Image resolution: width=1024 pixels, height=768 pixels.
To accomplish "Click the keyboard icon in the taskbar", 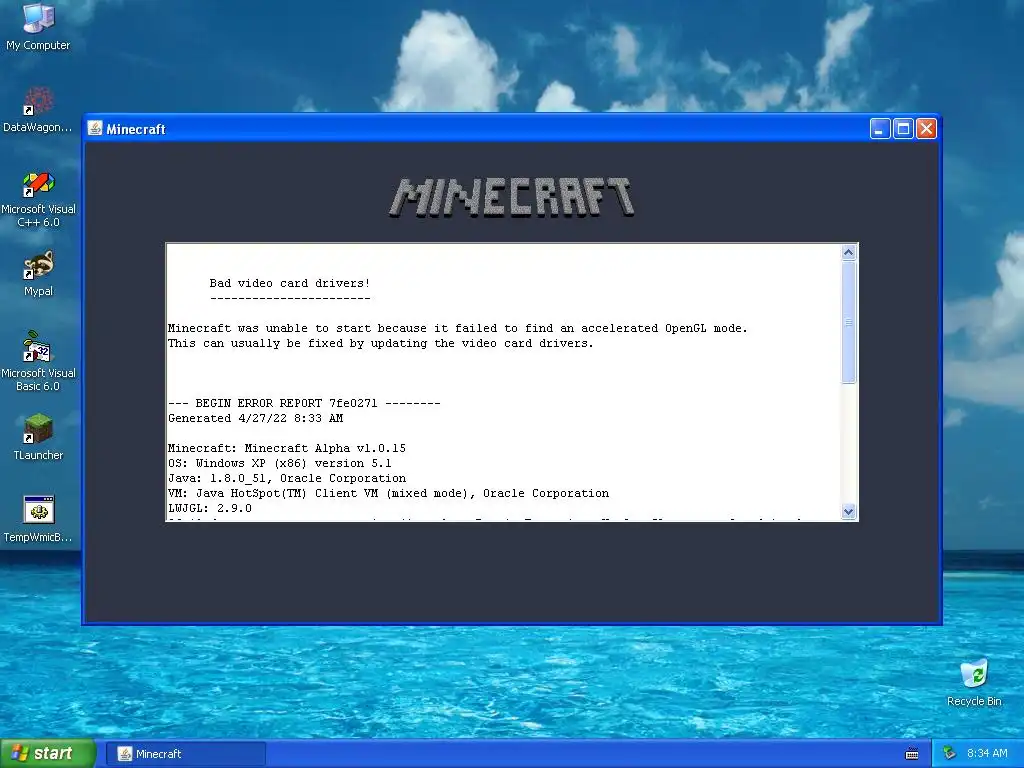I will pos(912,754).
